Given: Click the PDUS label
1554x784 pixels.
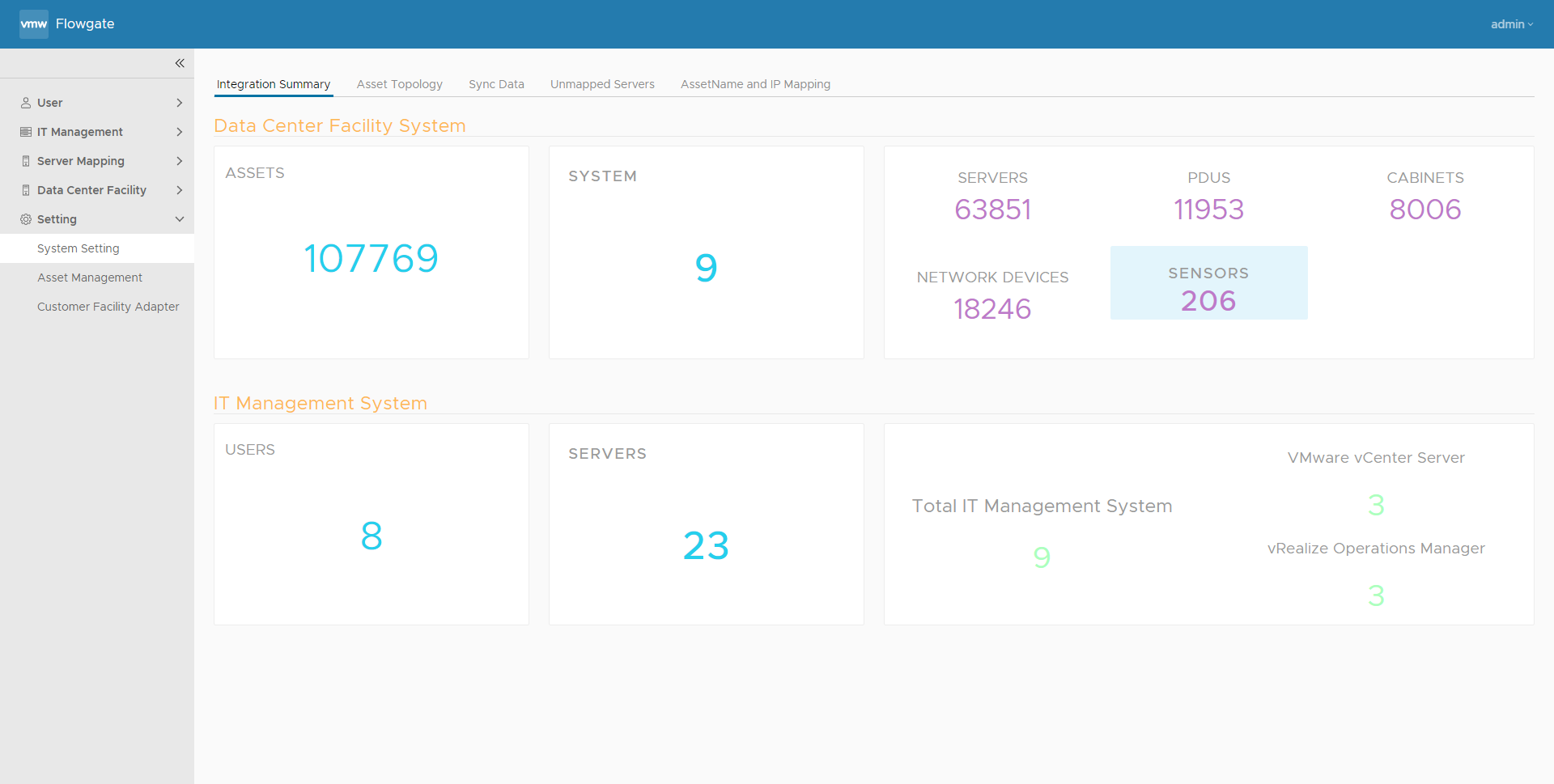Looking at the screenshot, I should [x=1208, y=178].
